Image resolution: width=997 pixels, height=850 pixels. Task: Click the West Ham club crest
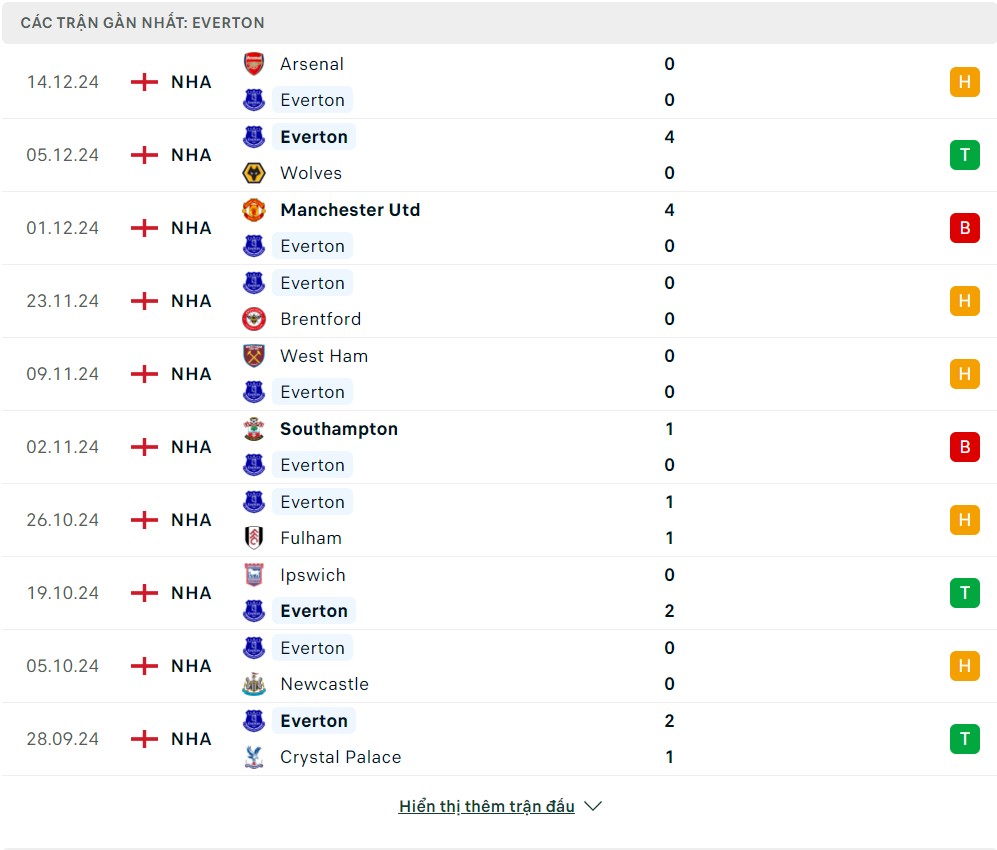pos(254,356)
